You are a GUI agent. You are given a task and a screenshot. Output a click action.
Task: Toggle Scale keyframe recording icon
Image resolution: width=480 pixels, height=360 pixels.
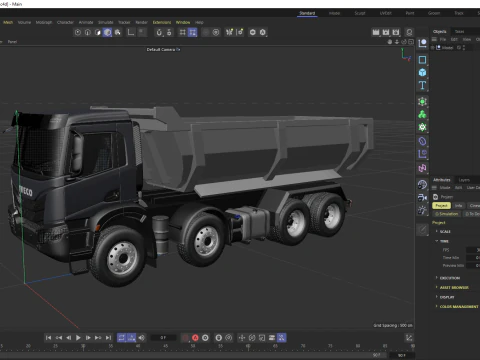262,338
